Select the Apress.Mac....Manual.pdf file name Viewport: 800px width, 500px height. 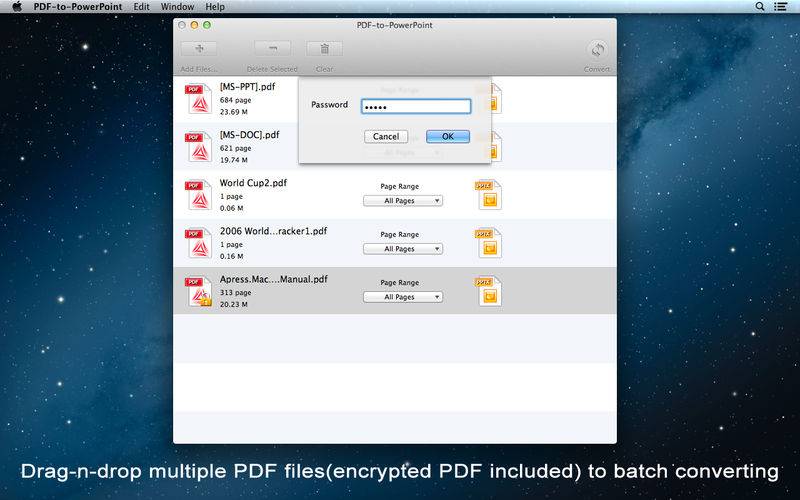coord(274,279)
